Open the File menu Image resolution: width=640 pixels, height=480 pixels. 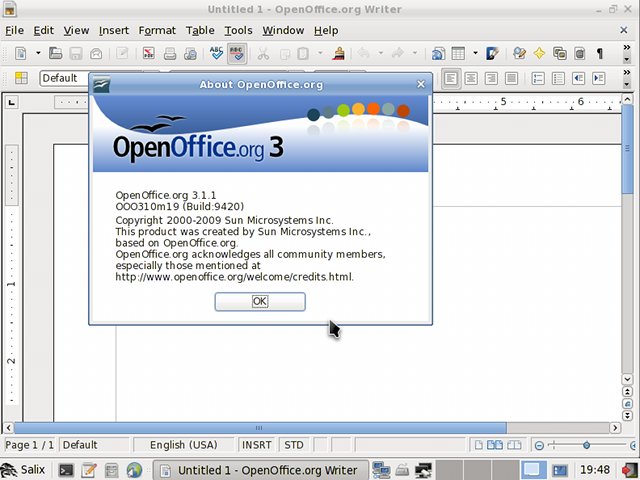14,30
